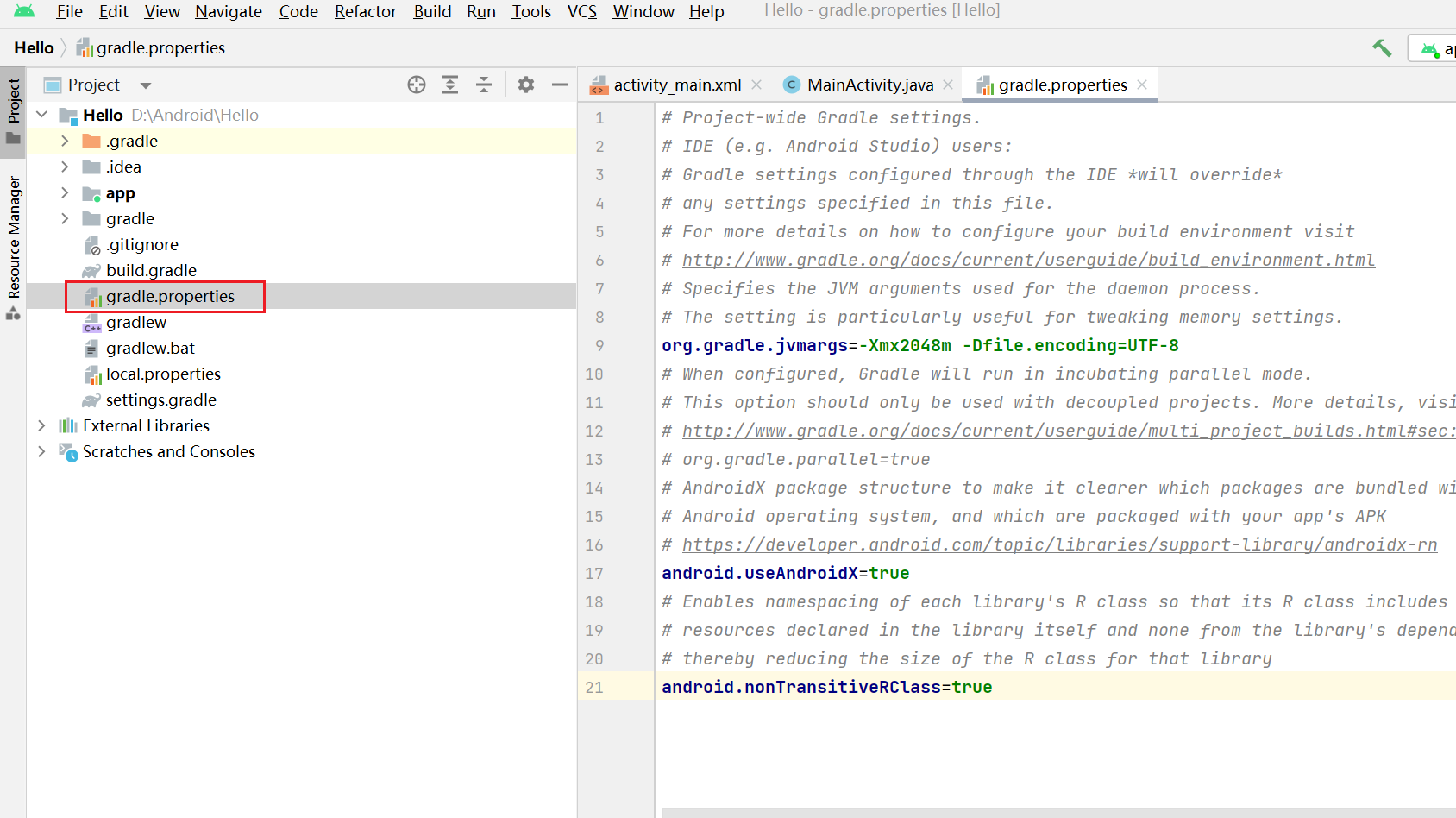Screen dimensions: 1456x818
Task: Open the run configuration selector
Action: click(x=1433, y=48)
